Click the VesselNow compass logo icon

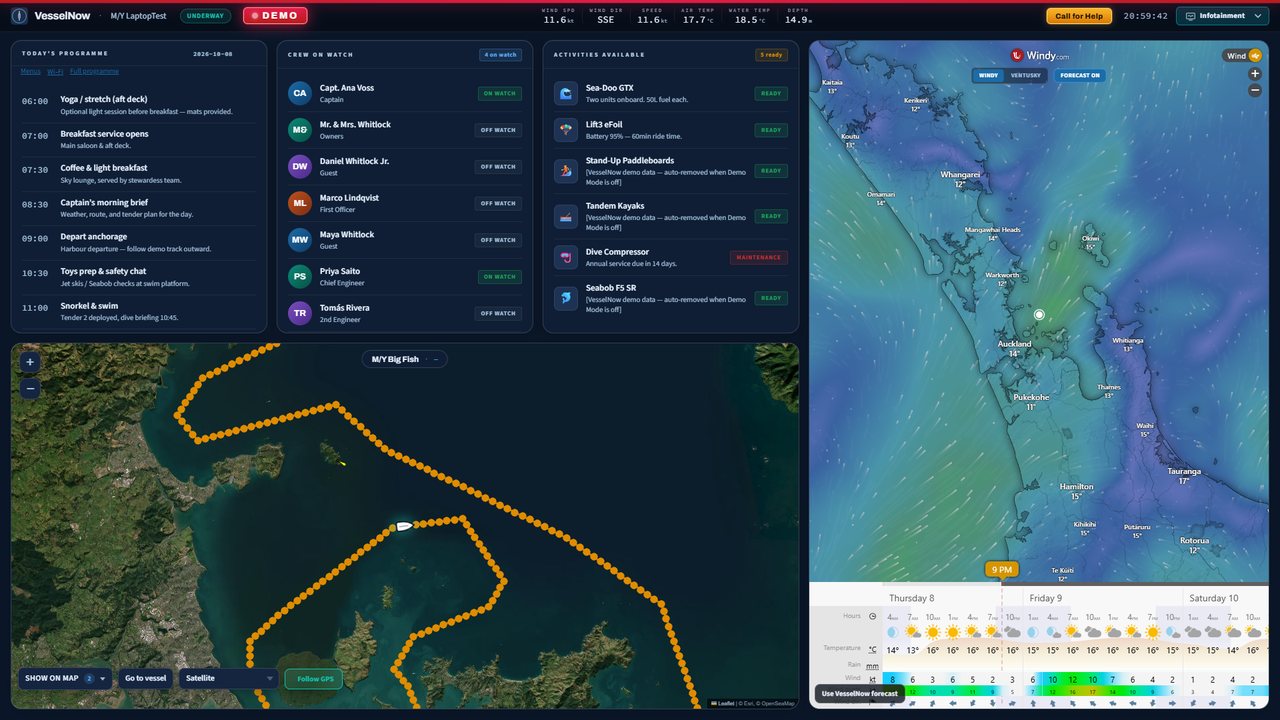coord(19,16)
